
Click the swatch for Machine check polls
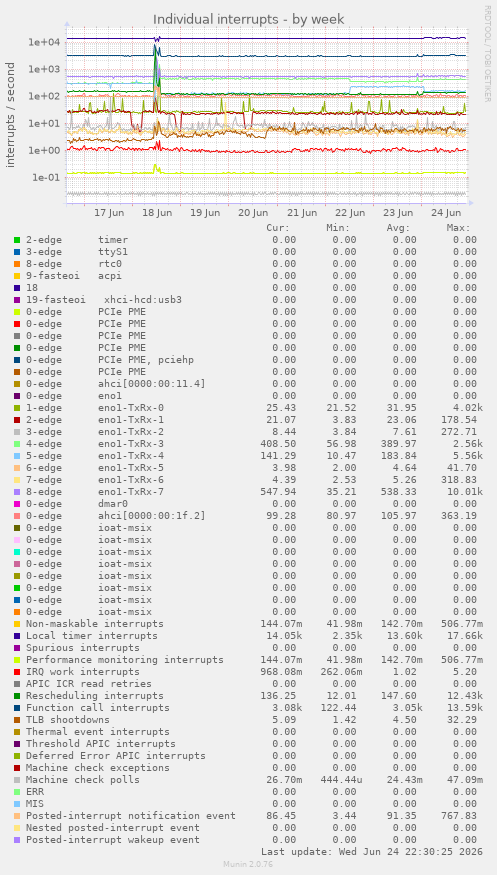click(x=17, y=780)
